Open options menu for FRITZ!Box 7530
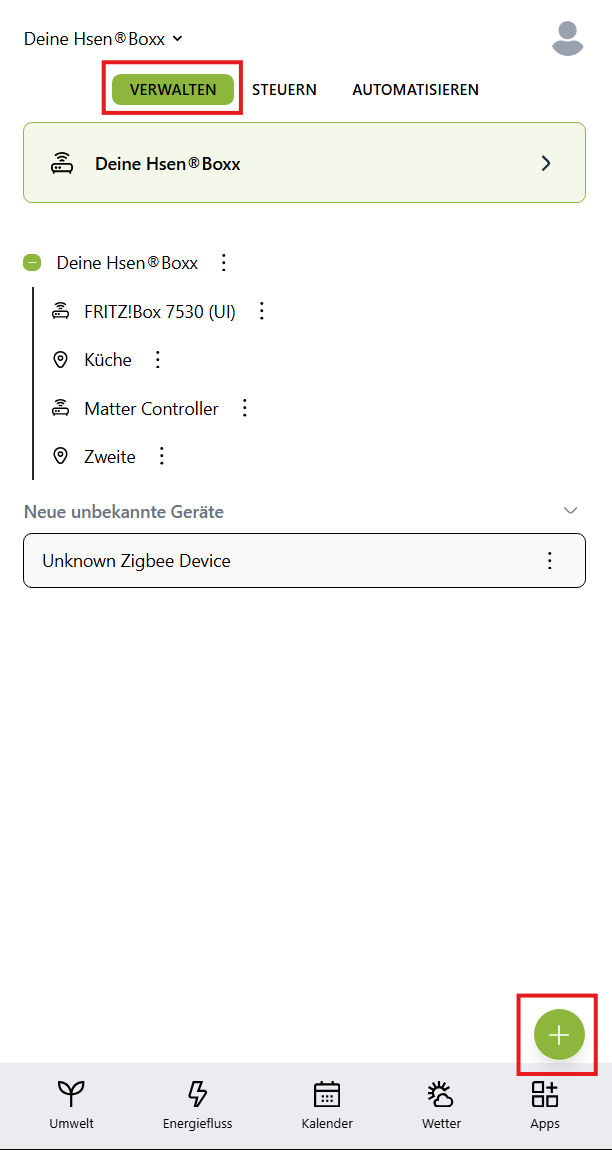Screen dimensions: 612x1150 (262, 311)
